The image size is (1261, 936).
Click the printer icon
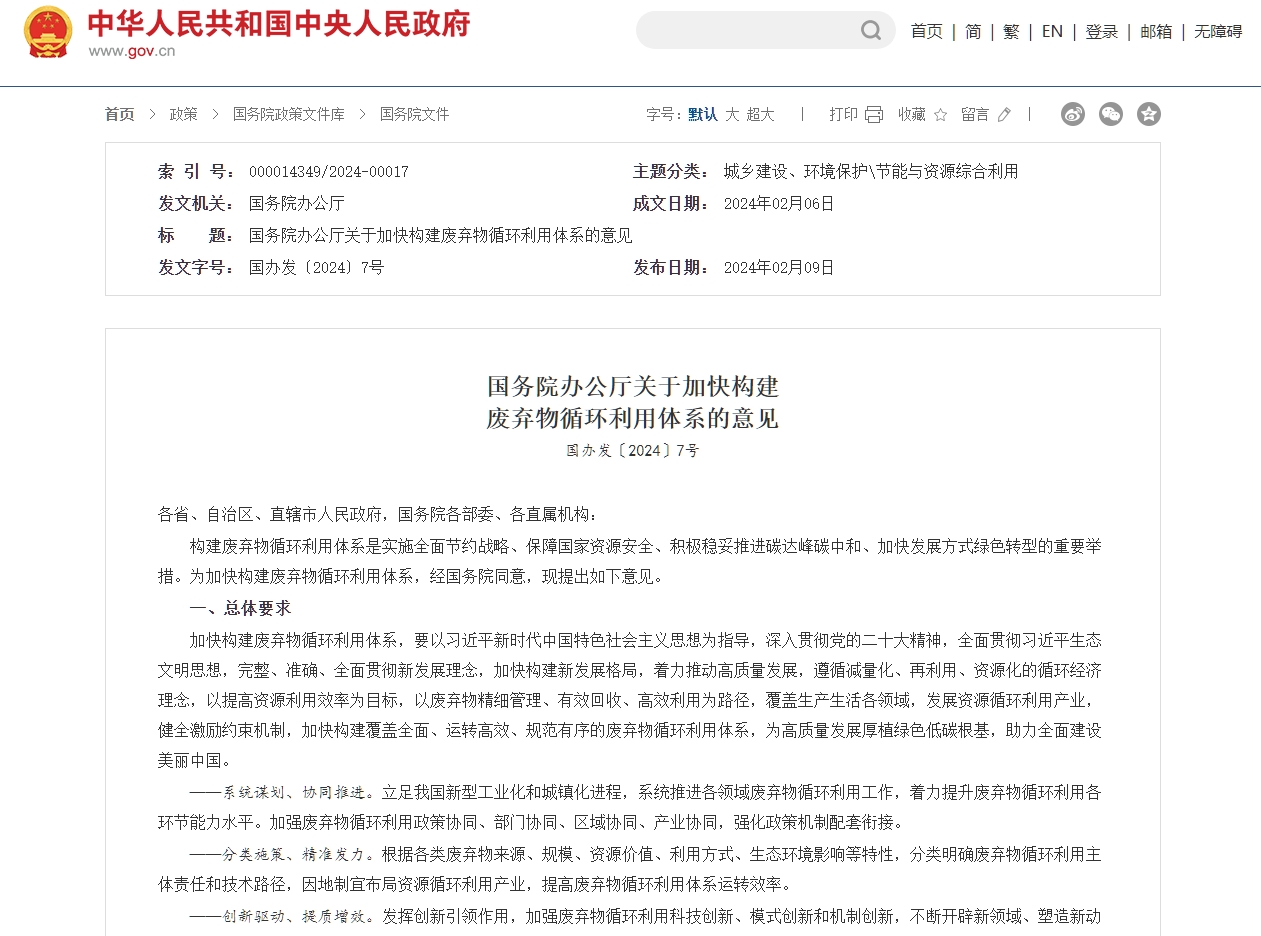pos(874,114)
